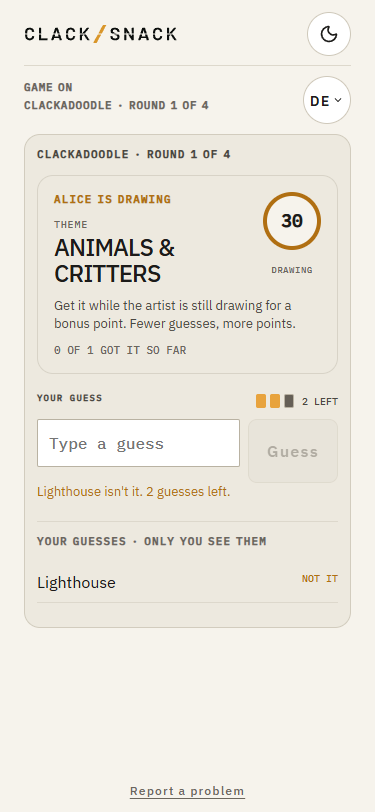Click the first orange guess-remaining pip
The height and width of the screenshot is (812, 375).
[261, 401]
